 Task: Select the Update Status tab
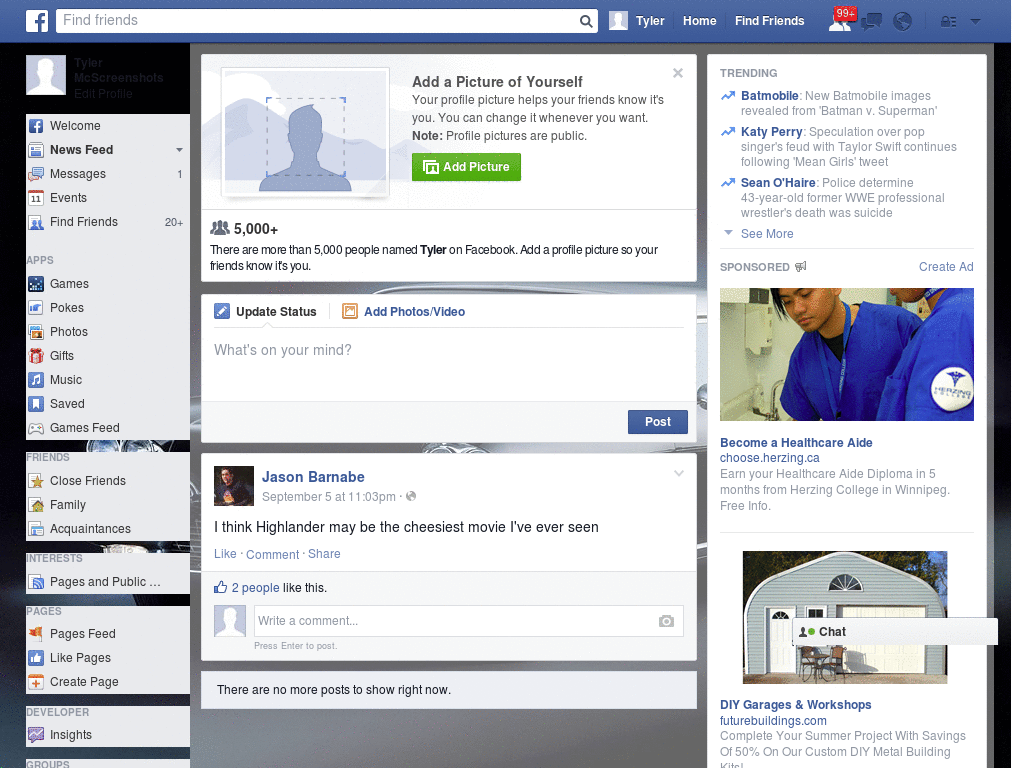(x=265, y=312)
